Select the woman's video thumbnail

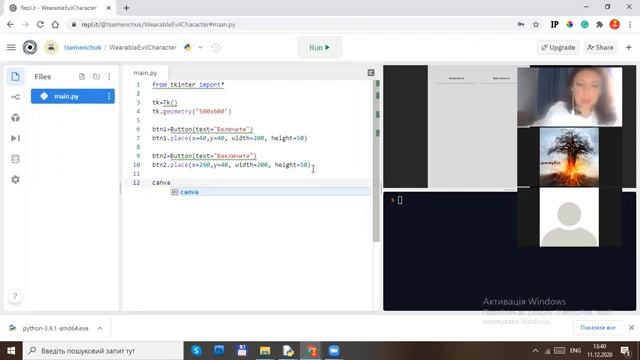(x=570, y=97)
